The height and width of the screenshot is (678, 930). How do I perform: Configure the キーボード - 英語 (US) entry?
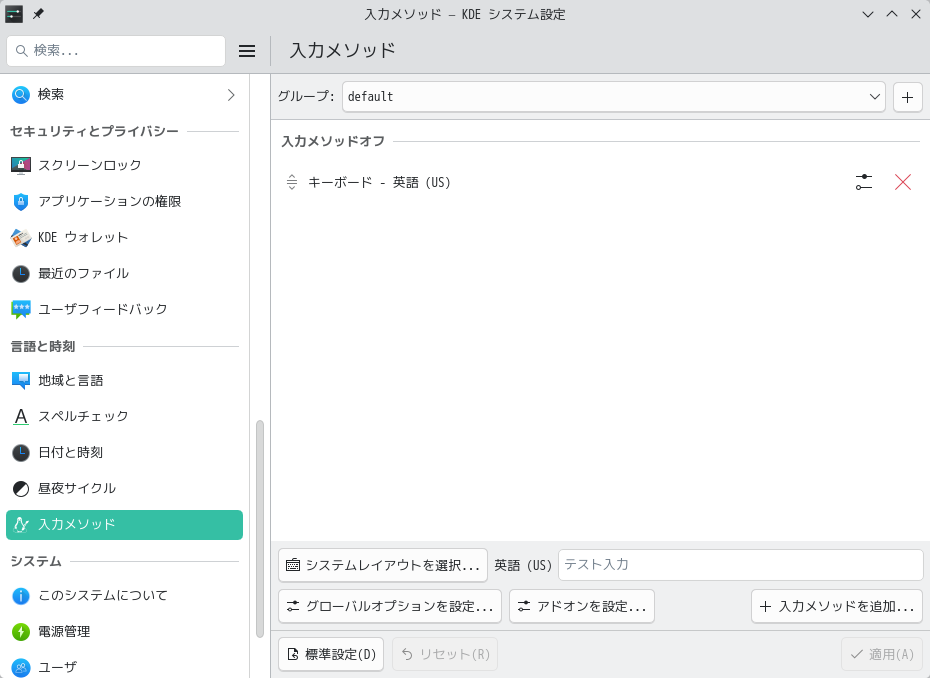(x=864, y=182)
